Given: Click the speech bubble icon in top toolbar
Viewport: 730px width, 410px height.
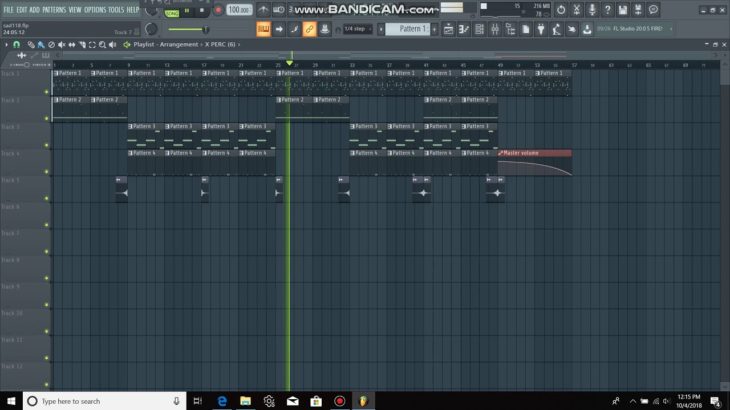Looking at the screenshot, I should (x=653, y=9).
